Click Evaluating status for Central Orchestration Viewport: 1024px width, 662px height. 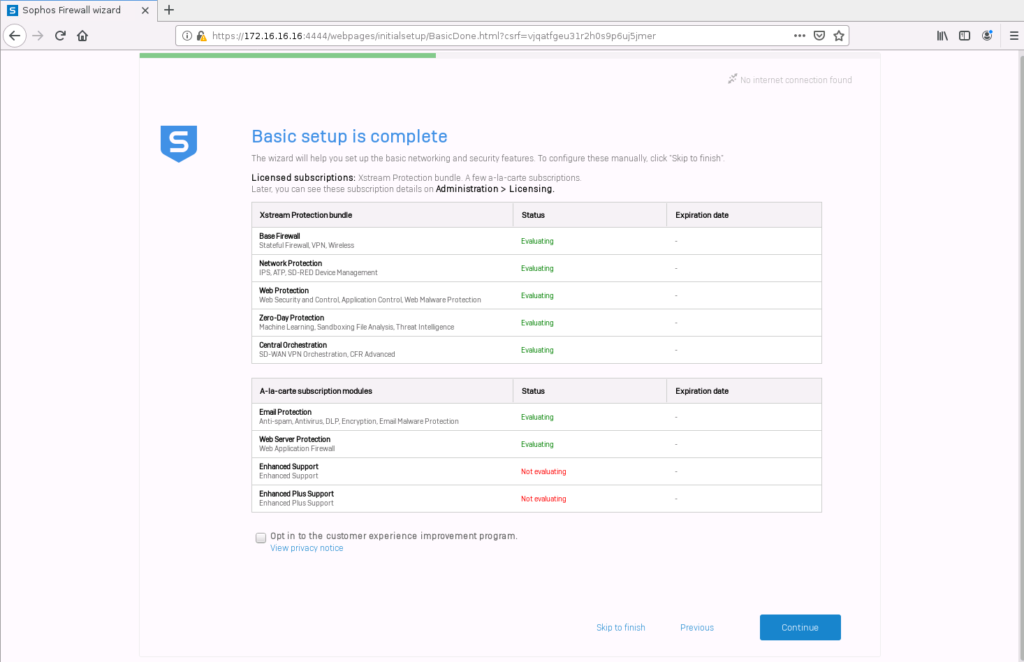pyautogui.click(x=537, y=350)
